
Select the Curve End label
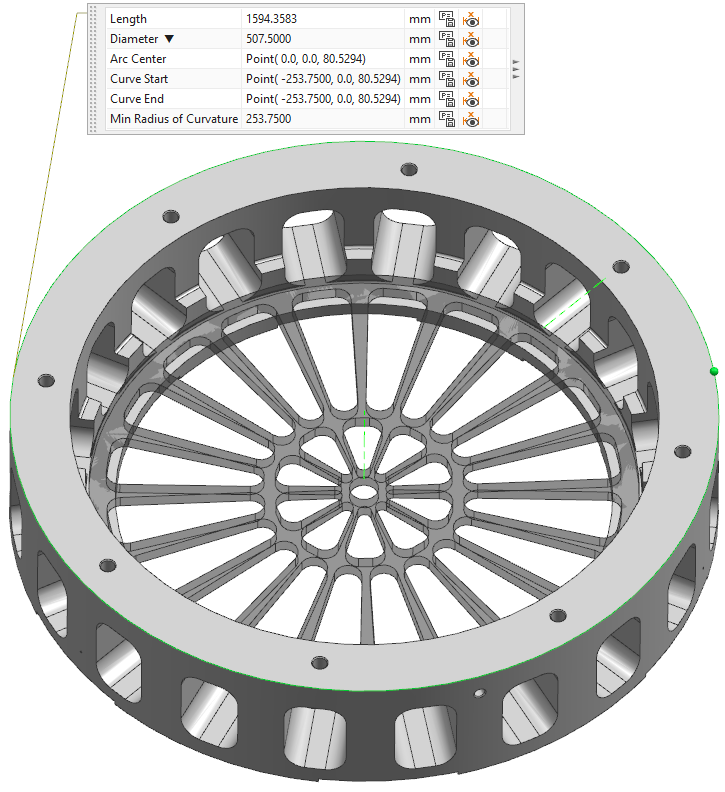[137, 99]
